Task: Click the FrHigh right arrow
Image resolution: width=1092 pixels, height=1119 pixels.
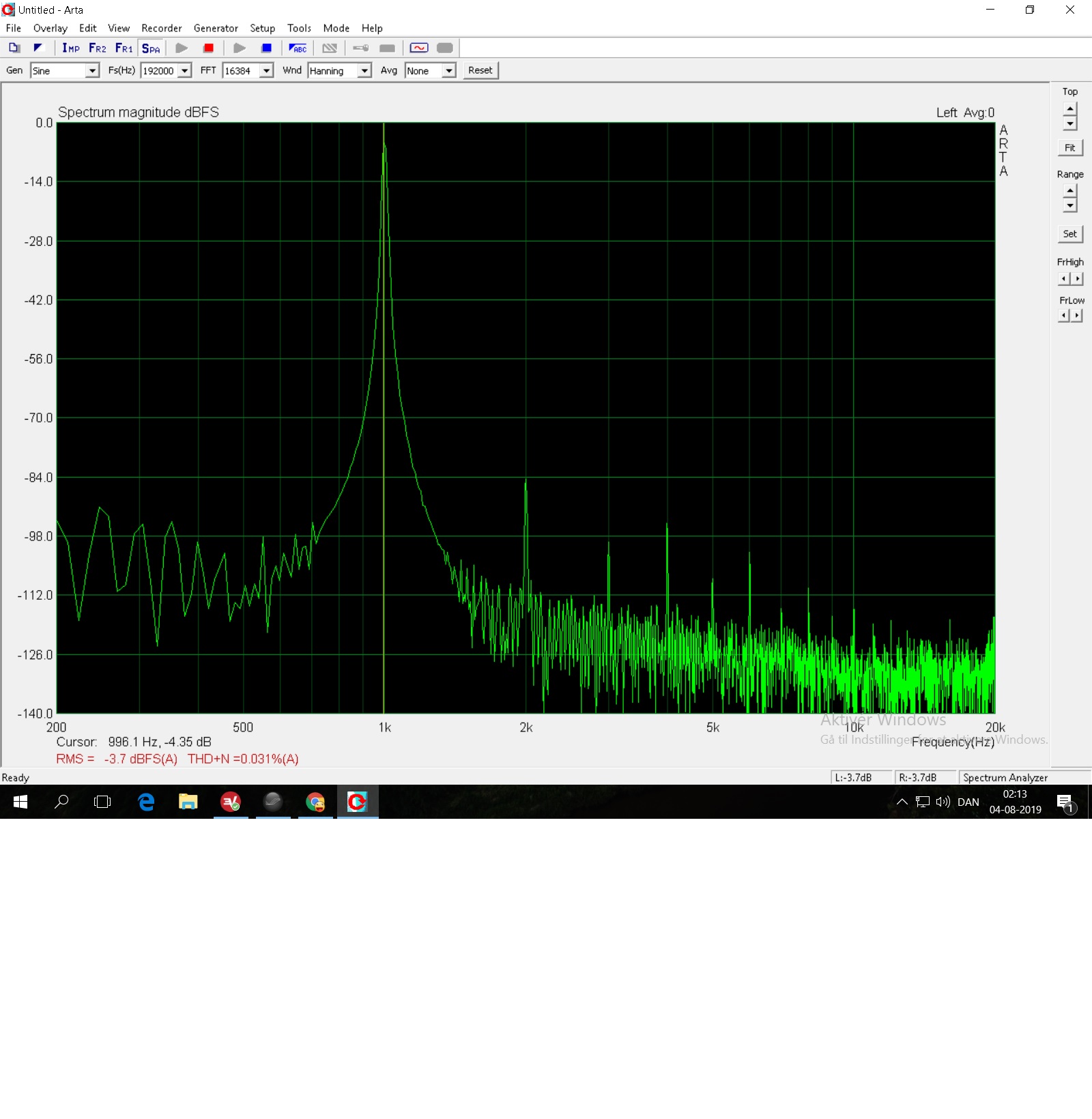Action: point(1077,278)
